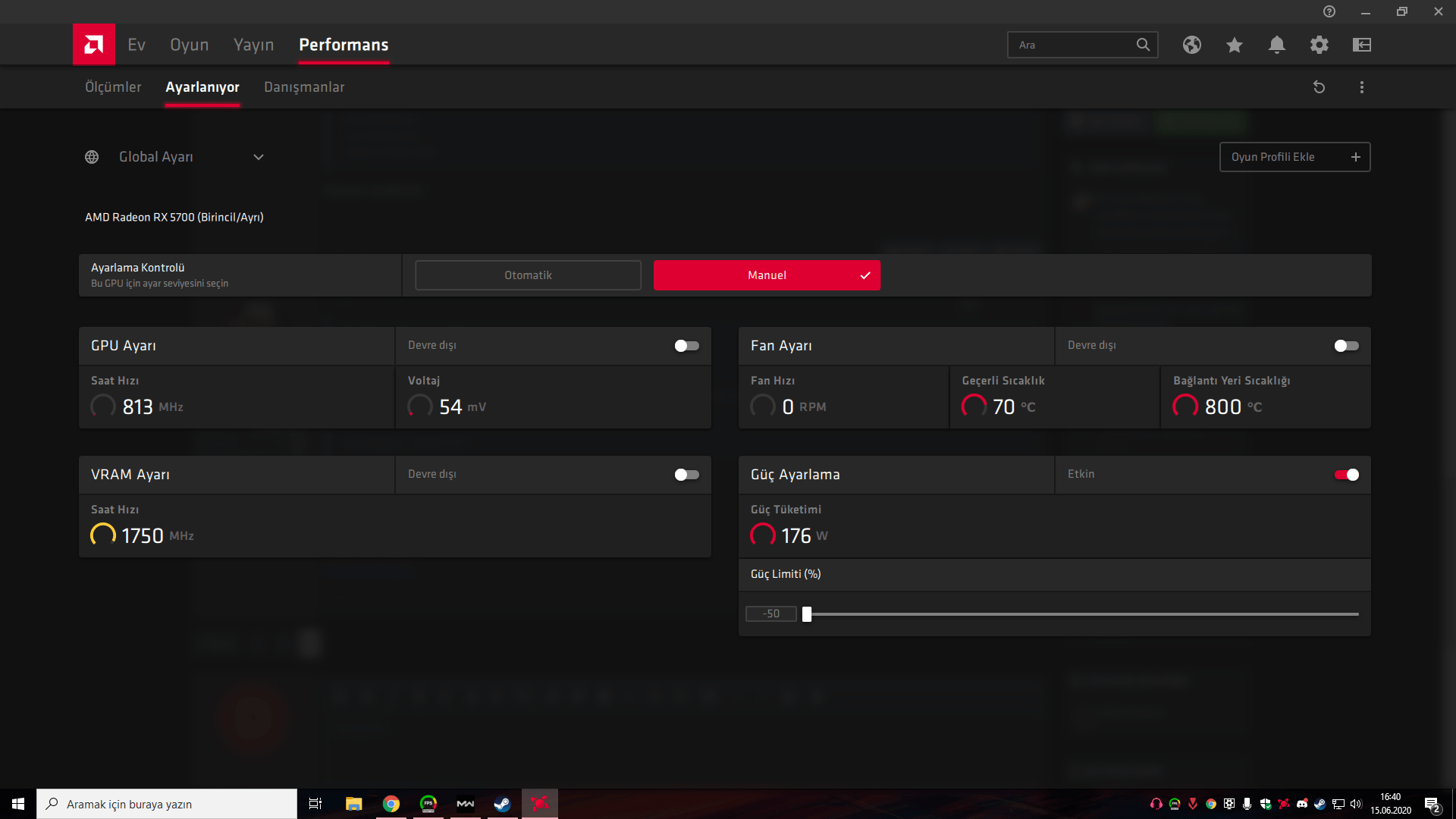Click Oyun Profili Ekle button

click(x=1294, y=157)
